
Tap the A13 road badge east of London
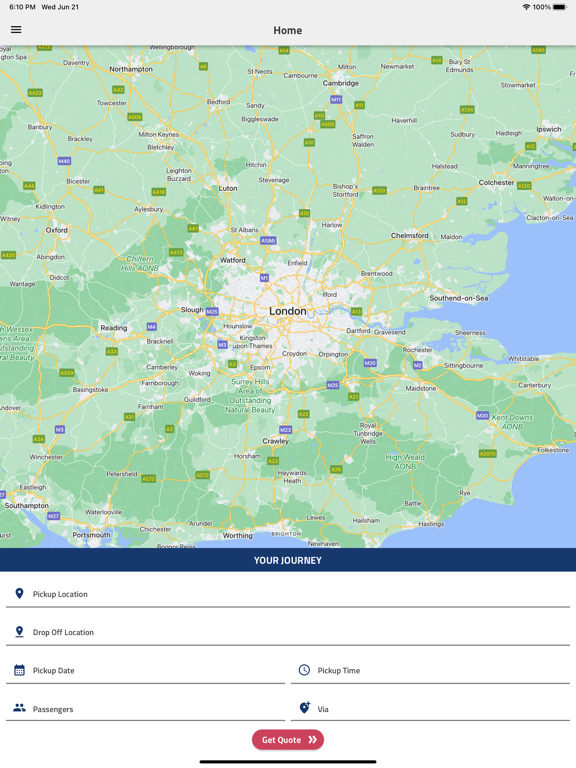[x=356, y=312]
